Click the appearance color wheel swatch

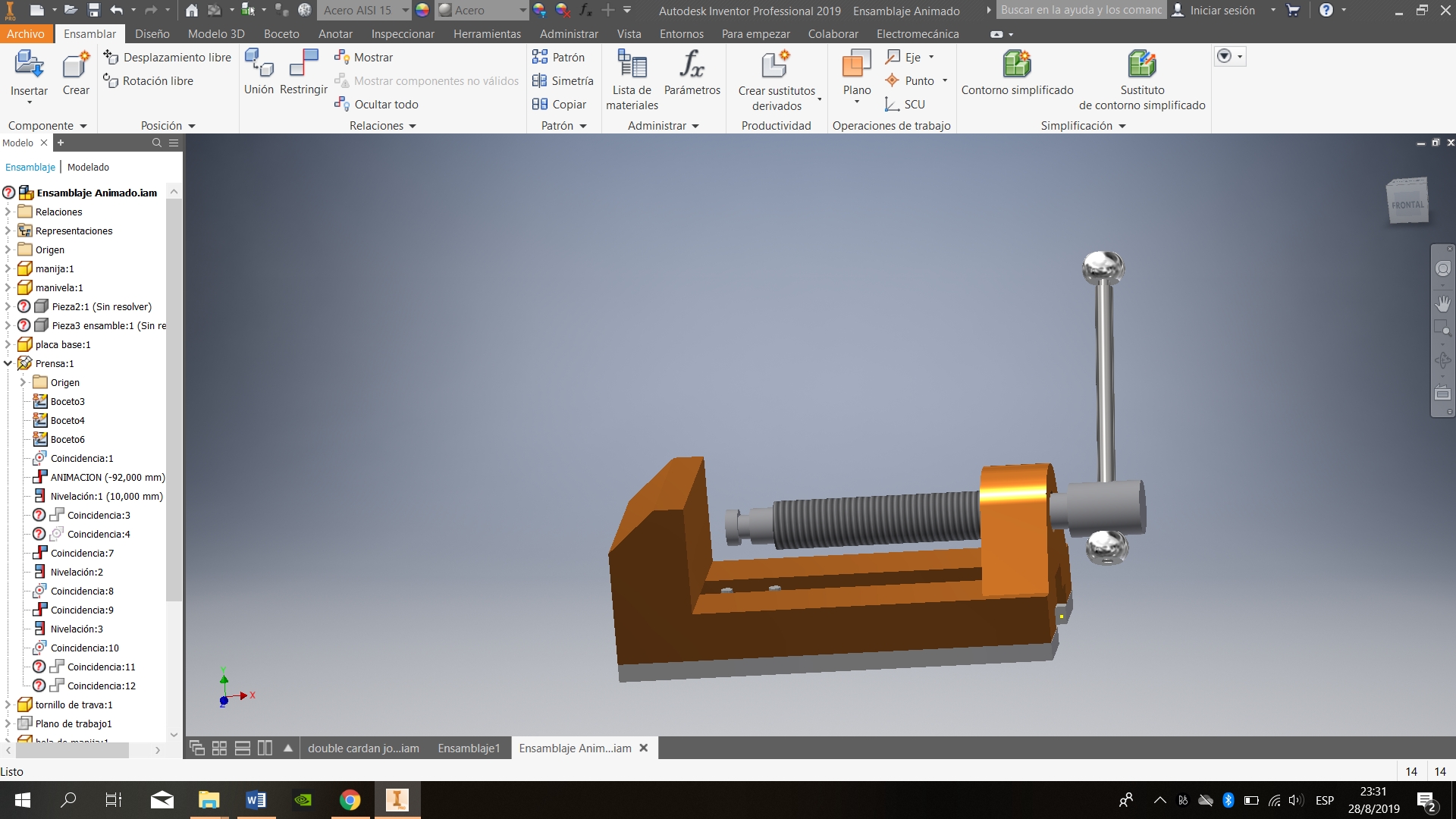(422, 11)
